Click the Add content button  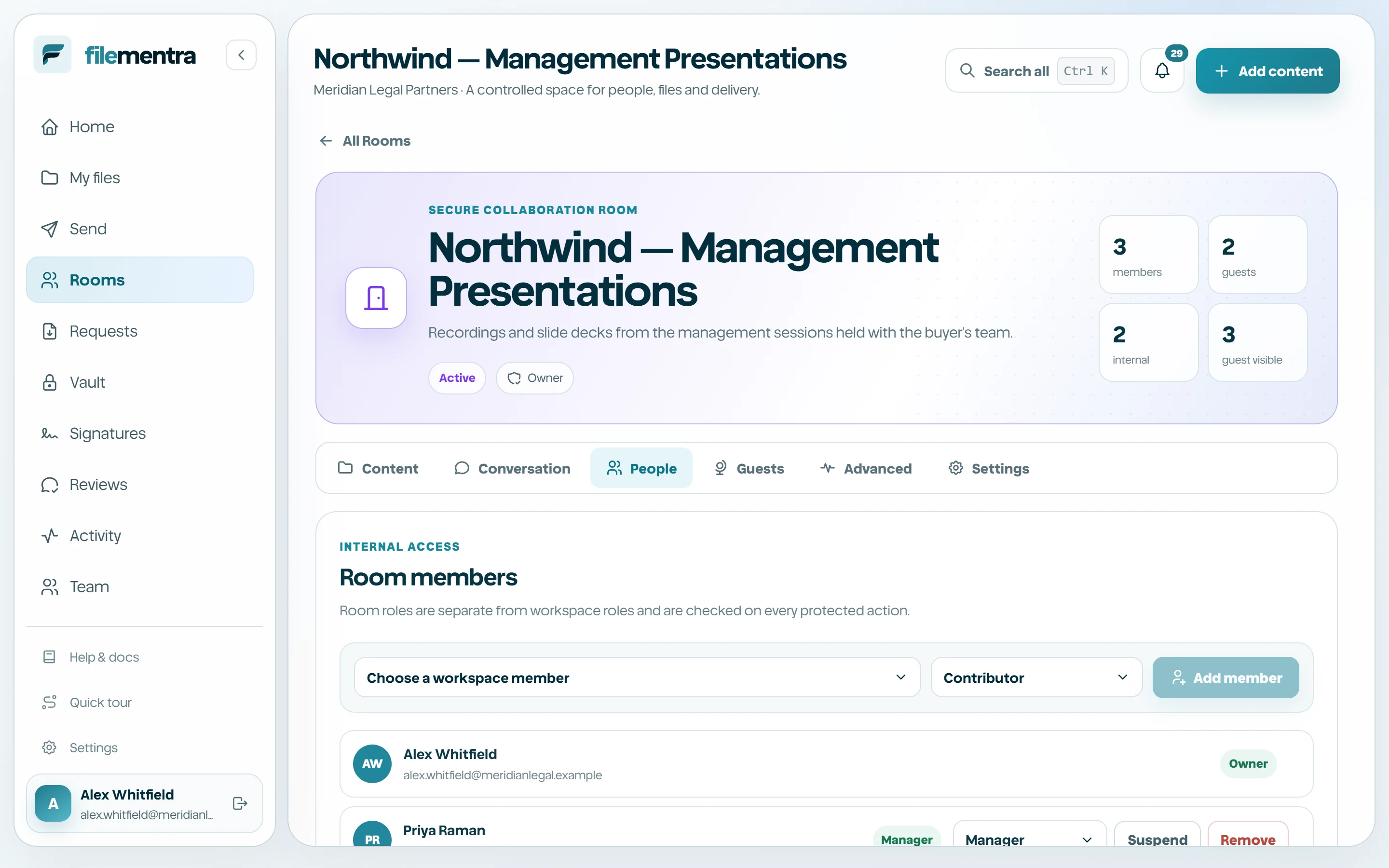pyautogui.click(x=1267, y=70)
